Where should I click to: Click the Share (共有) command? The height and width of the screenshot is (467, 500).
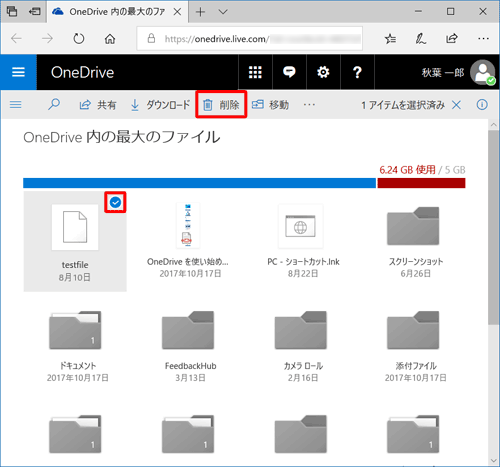tap(98, 105)
